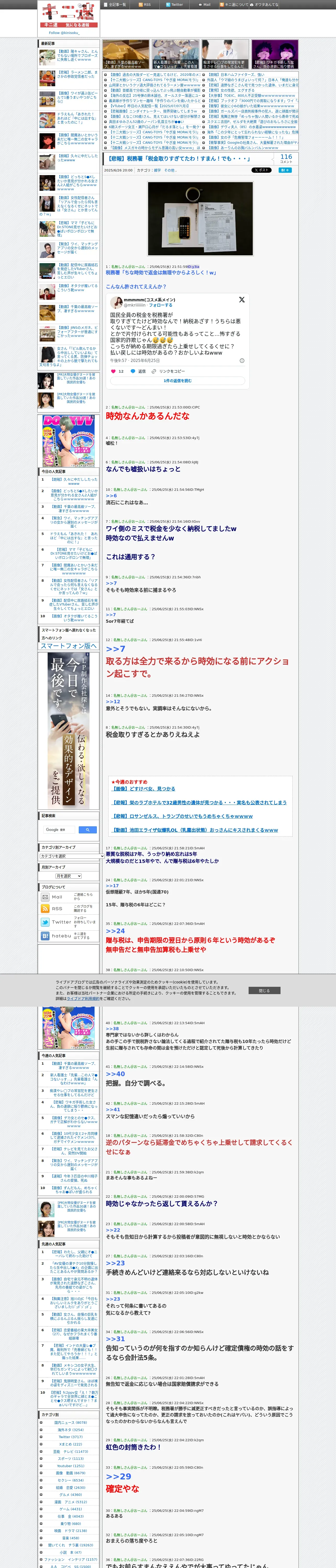Open the article's main tax-form photo

tap(201, 218)
